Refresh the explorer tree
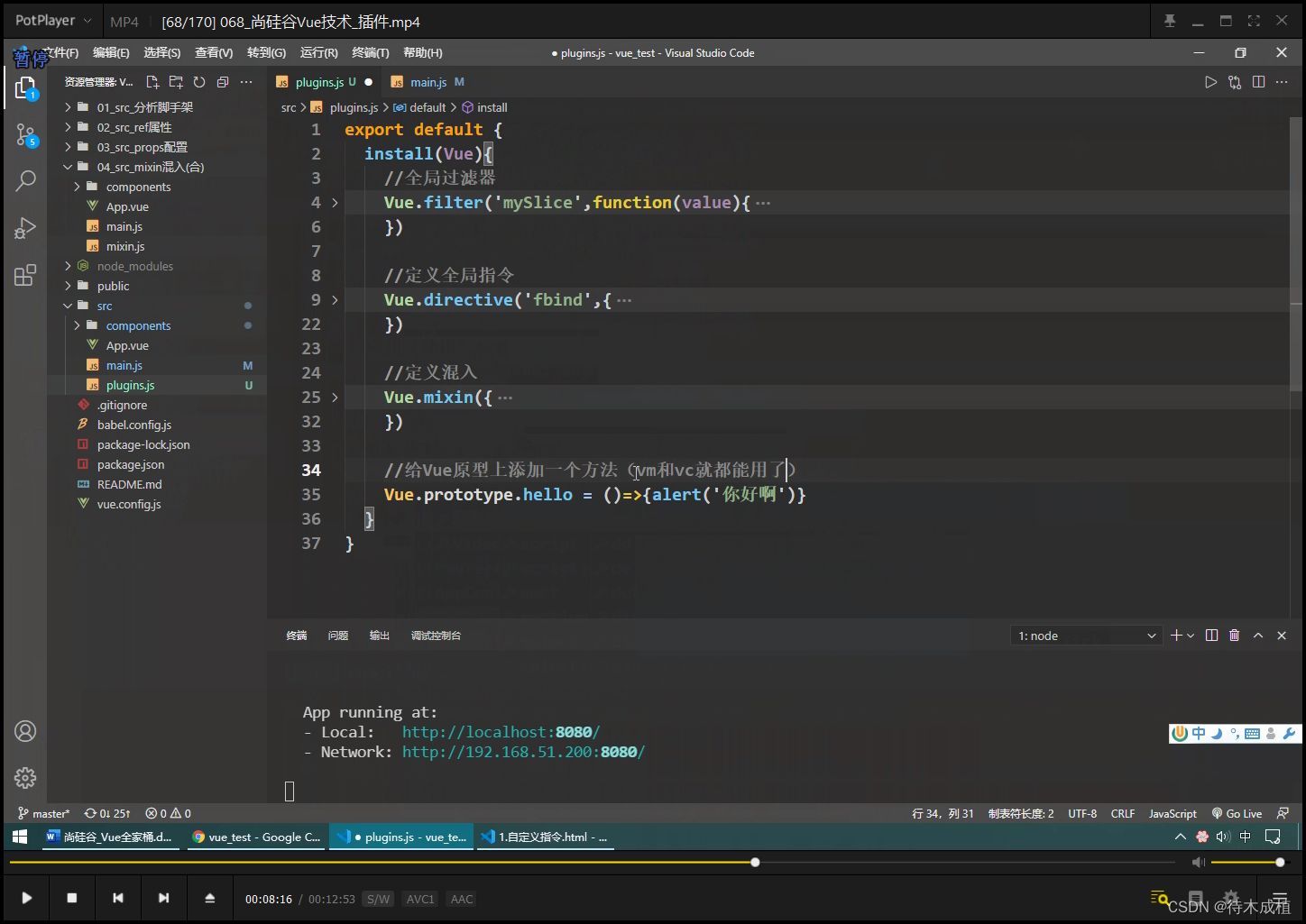 [x=199, y=82]
